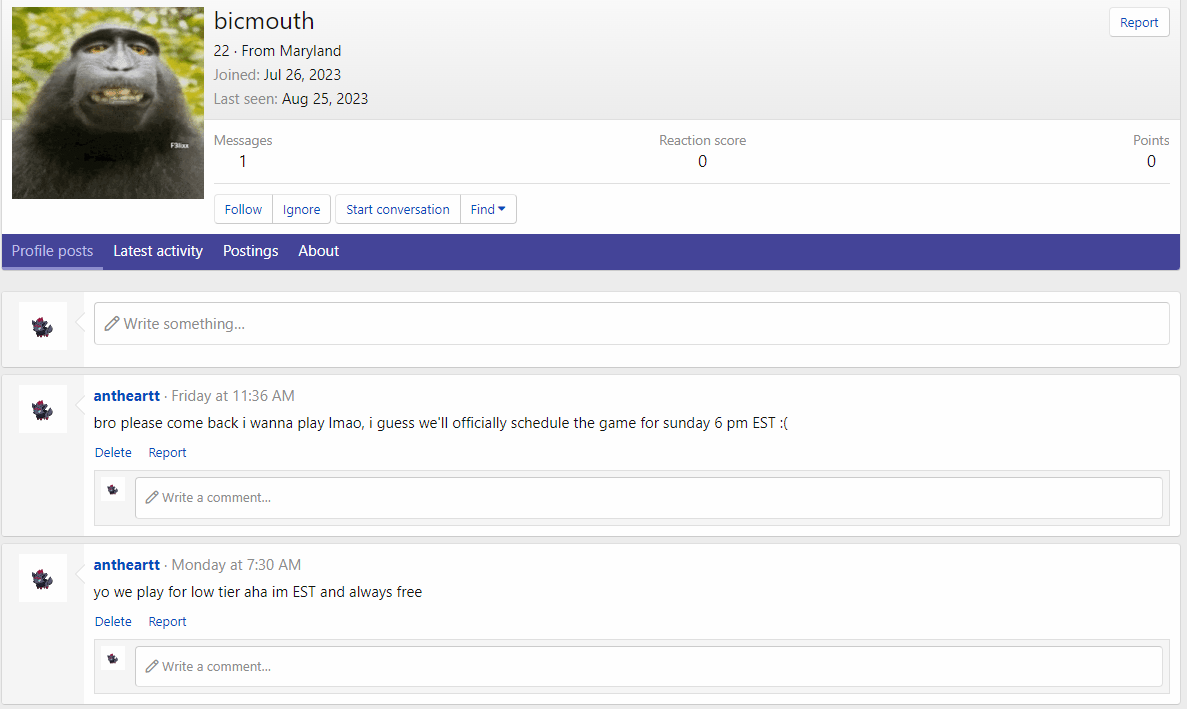Open the About tab
This screenshot has height=709, width=1187.
click(318, 251)
